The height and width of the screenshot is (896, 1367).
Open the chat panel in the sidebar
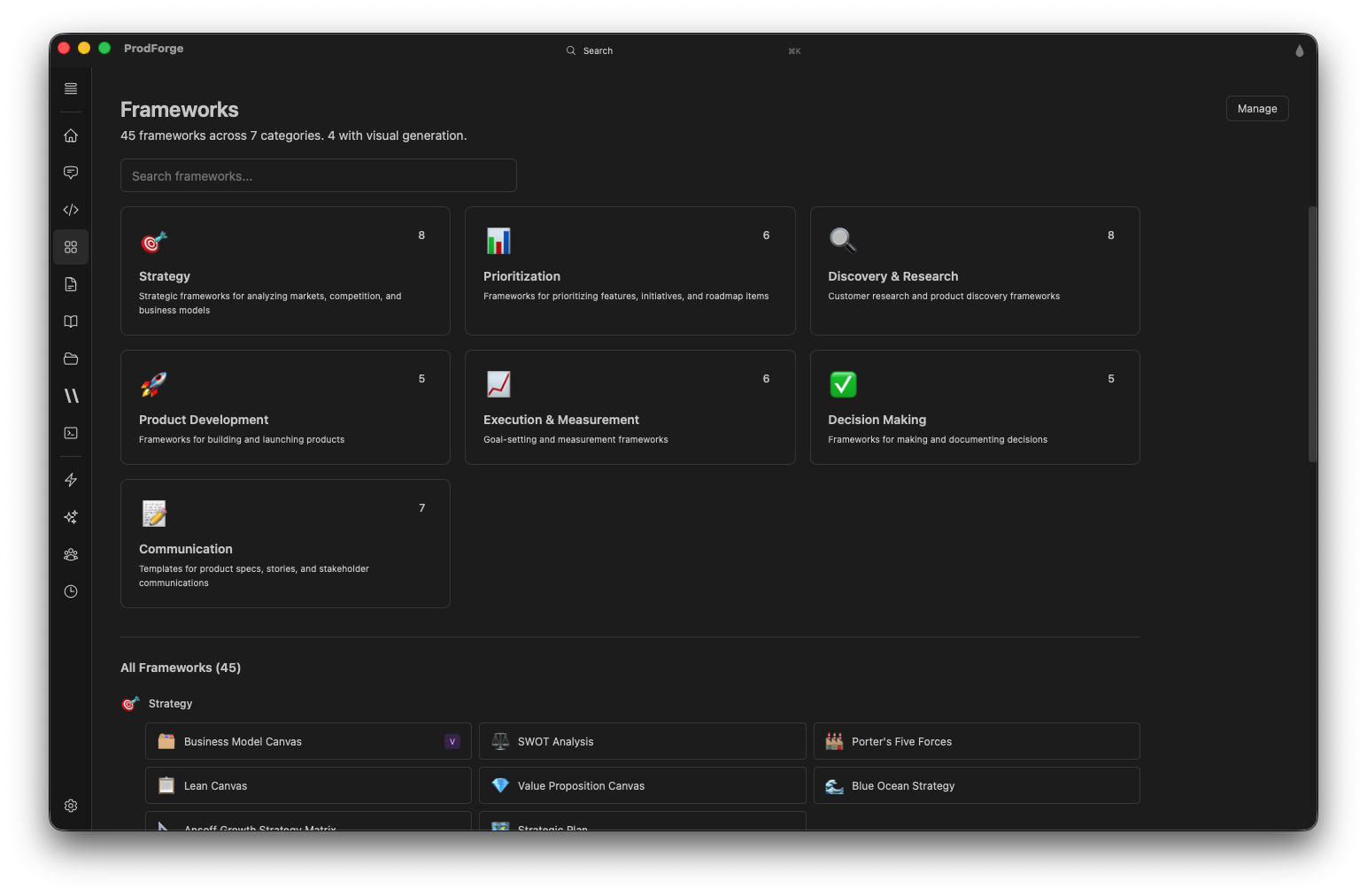[71, 172]
